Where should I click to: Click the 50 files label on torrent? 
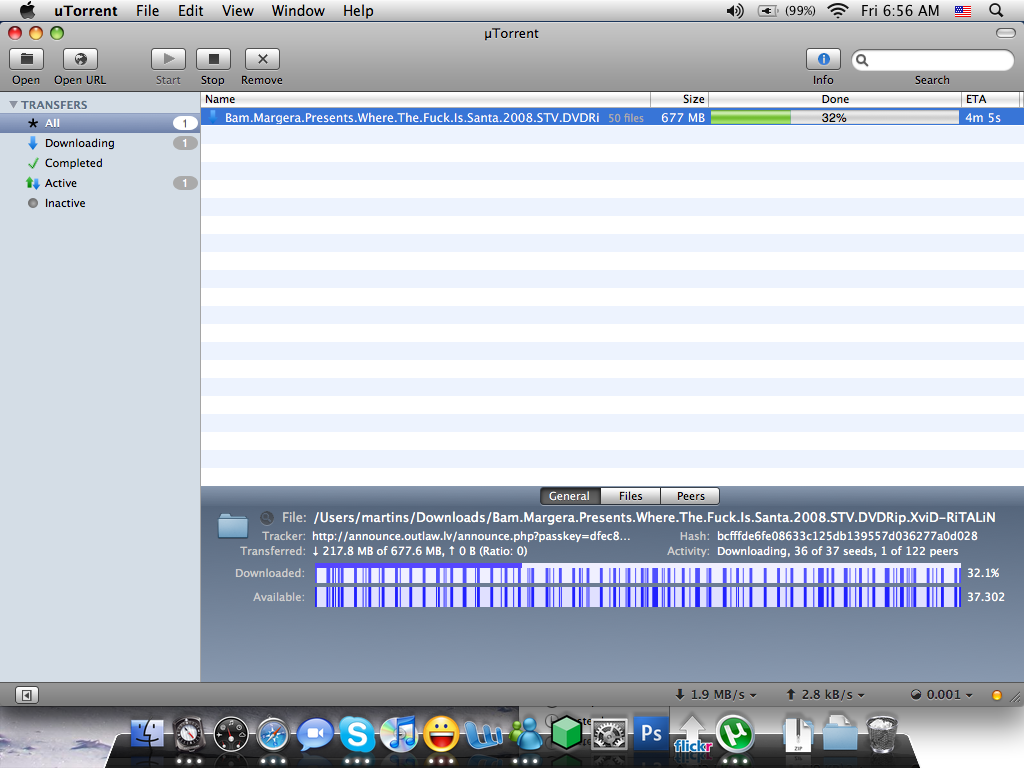626,118
